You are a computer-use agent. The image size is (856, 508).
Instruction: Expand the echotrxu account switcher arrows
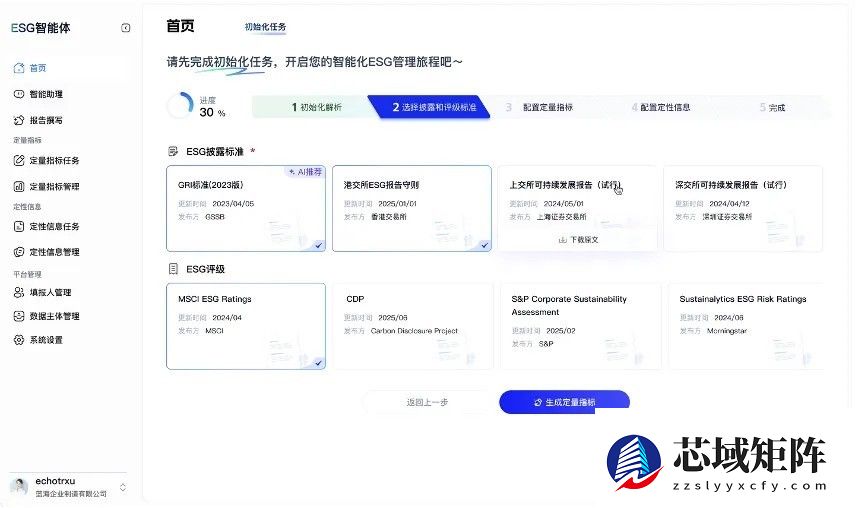[x=123, y=487]
